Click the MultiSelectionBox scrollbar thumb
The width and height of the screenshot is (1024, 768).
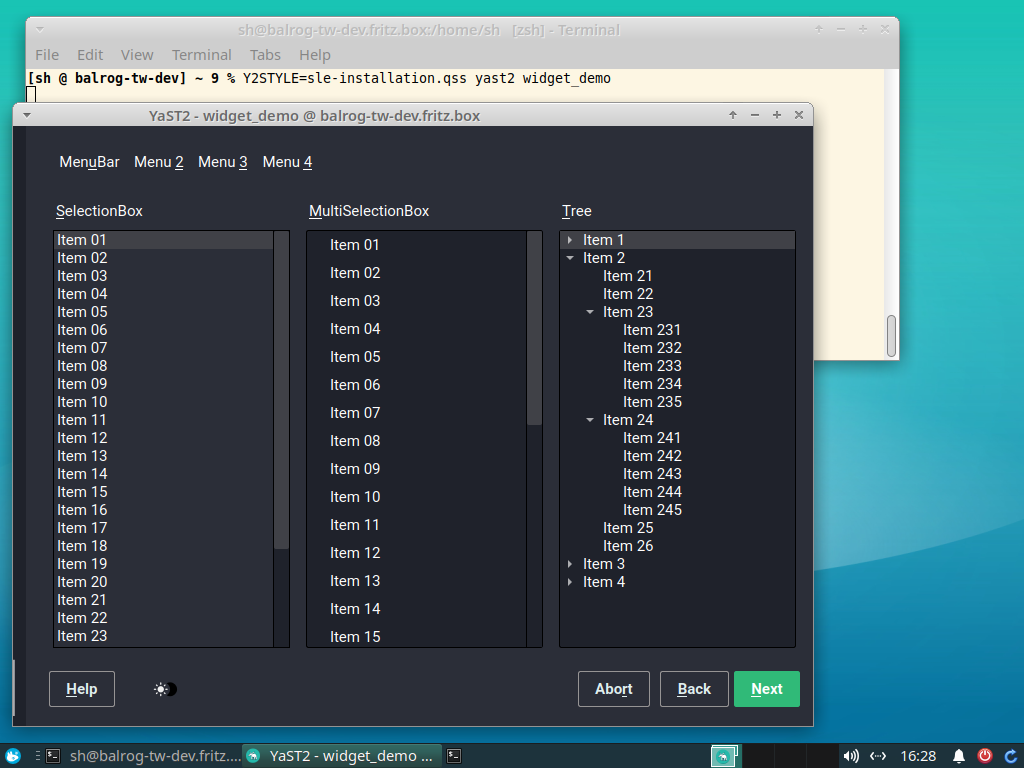(534, 328)
